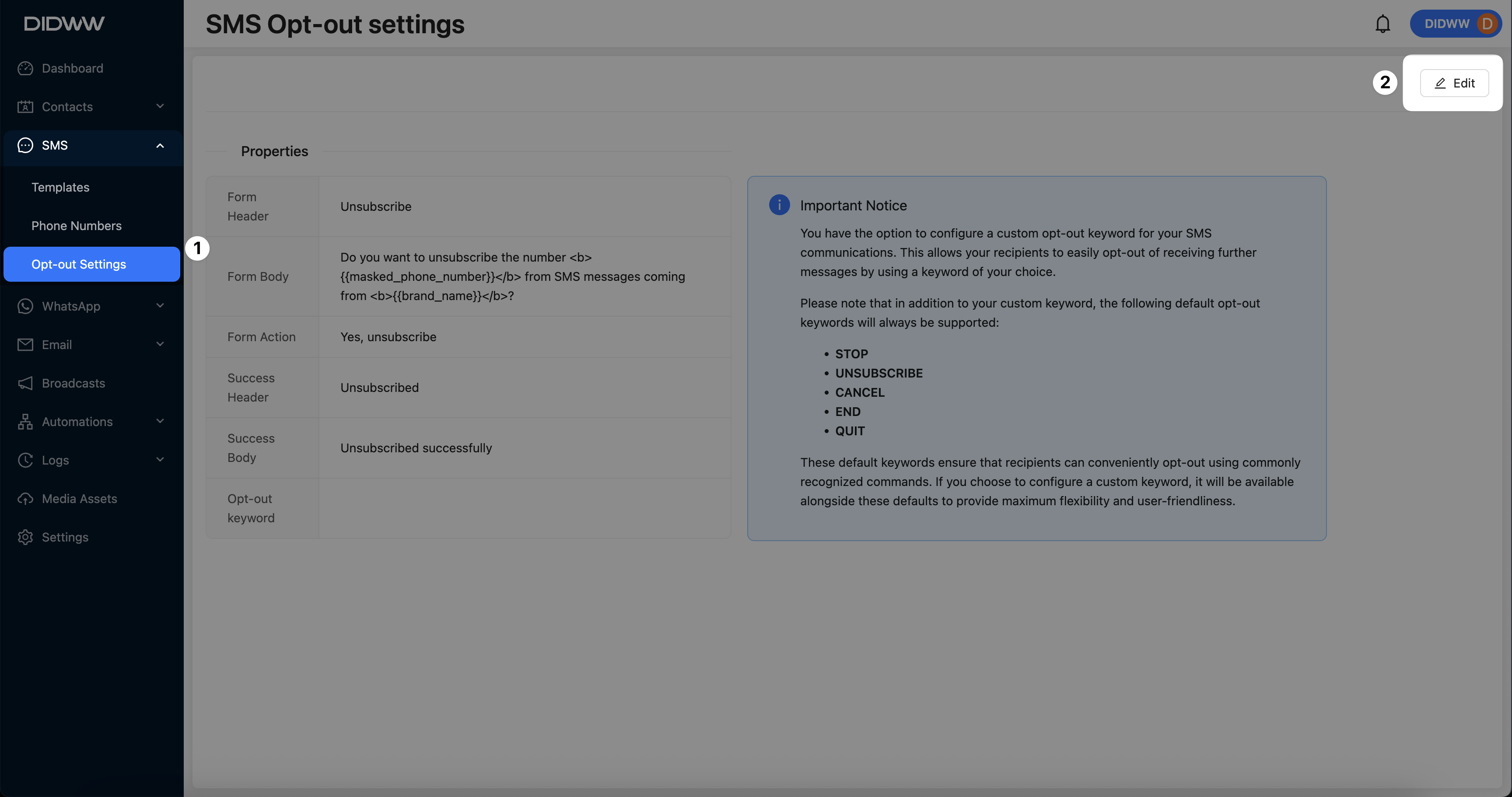This screenshot has height=797, width=1512.
Task: Open notifications bell icon
Action: click(1383, 24)
